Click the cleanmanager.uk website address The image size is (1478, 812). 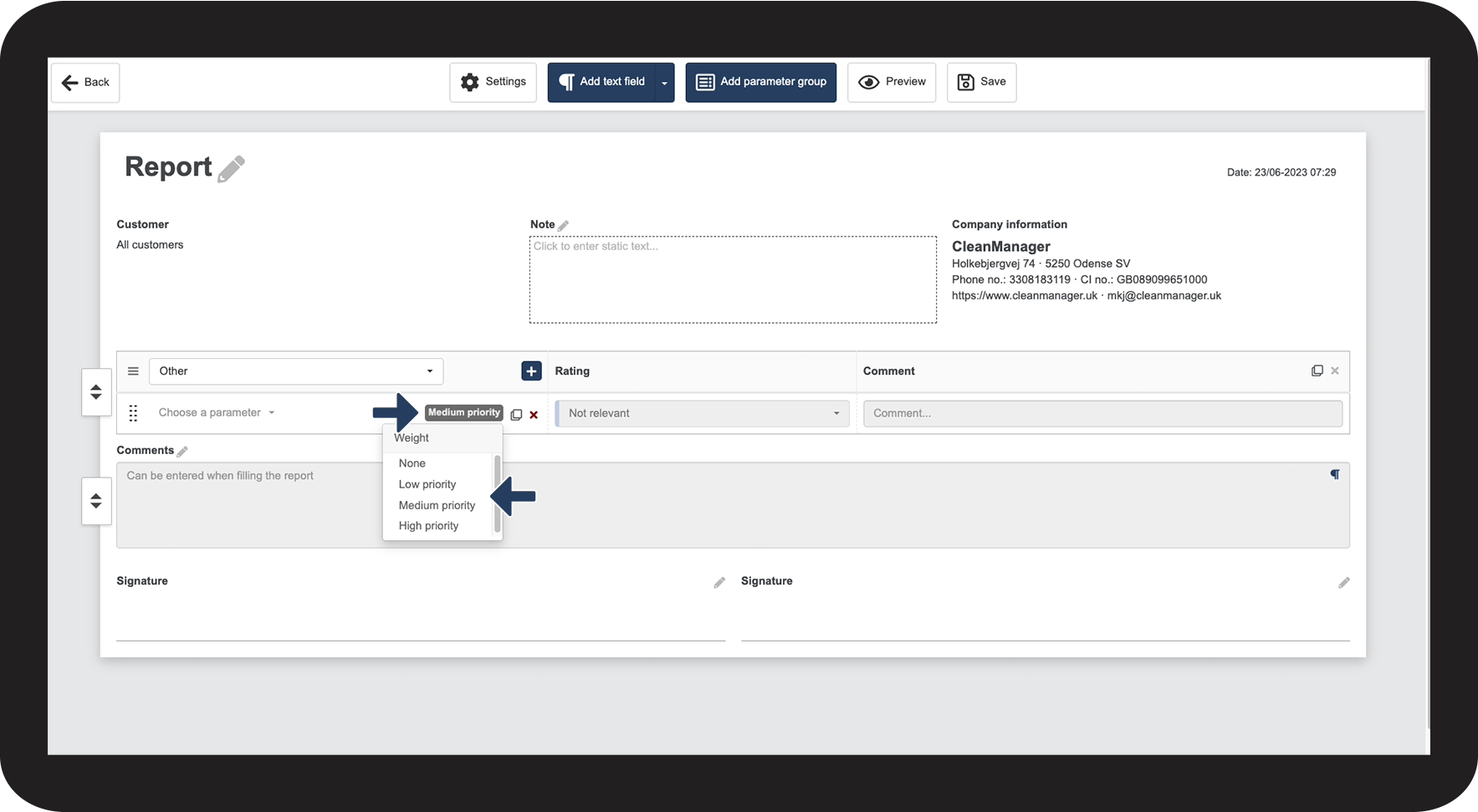1025,296
